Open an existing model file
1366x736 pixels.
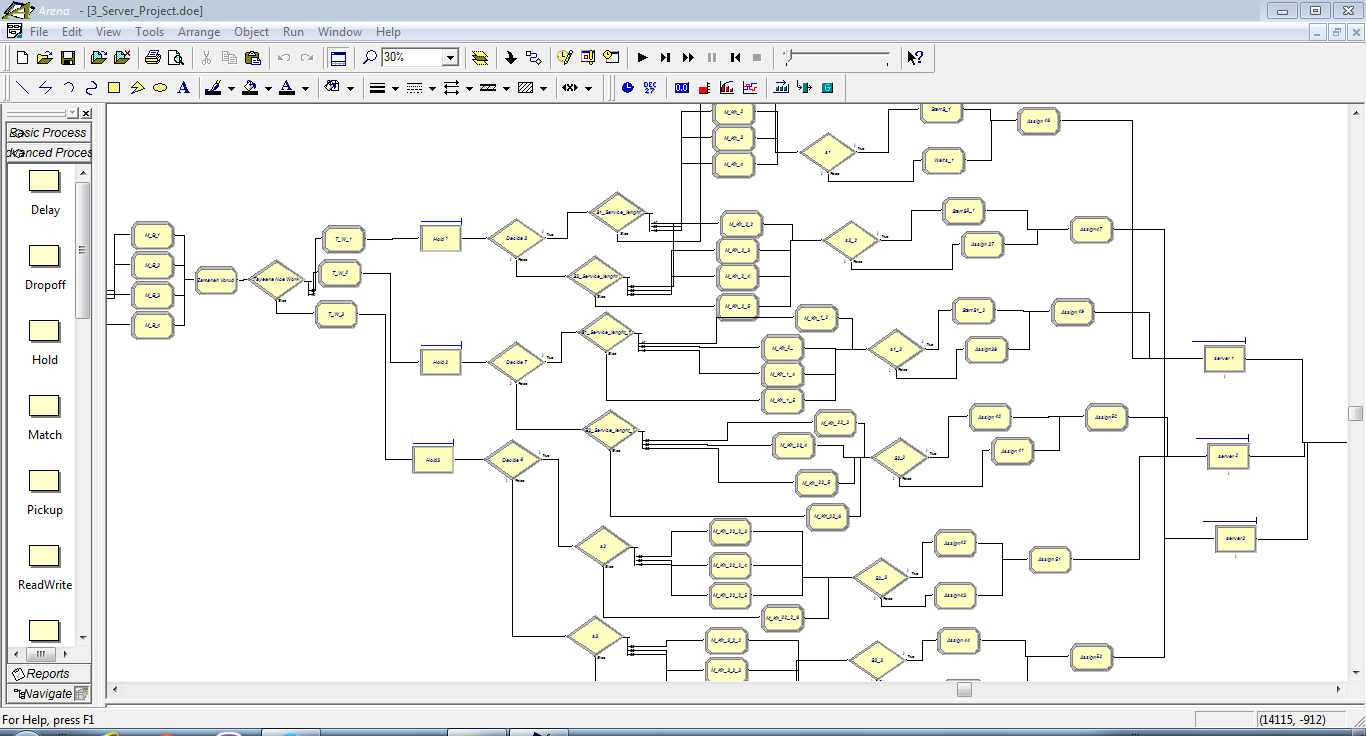pos(45,58)
